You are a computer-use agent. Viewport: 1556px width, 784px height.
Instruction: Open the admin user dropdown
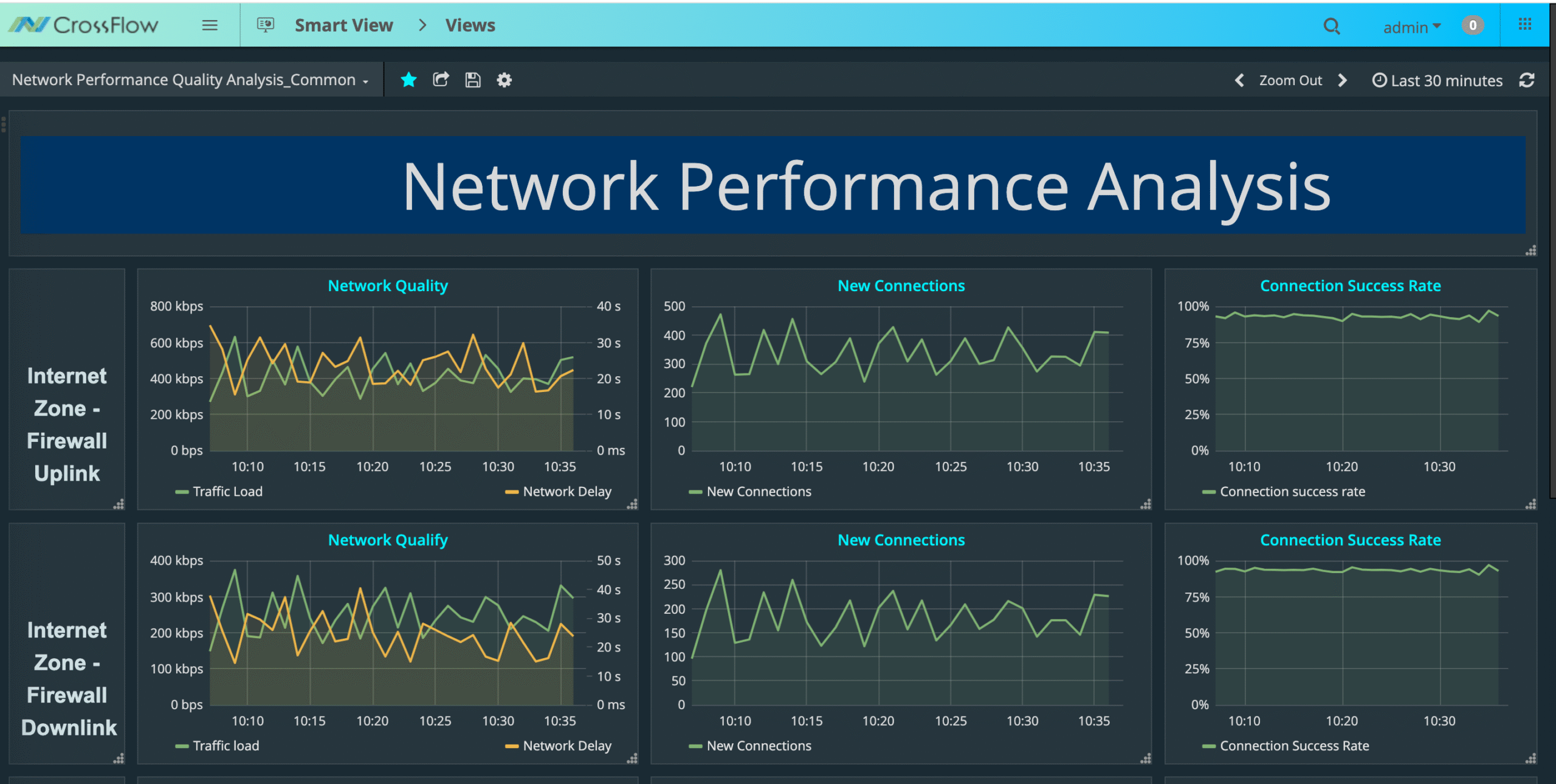coord(1411,27)
